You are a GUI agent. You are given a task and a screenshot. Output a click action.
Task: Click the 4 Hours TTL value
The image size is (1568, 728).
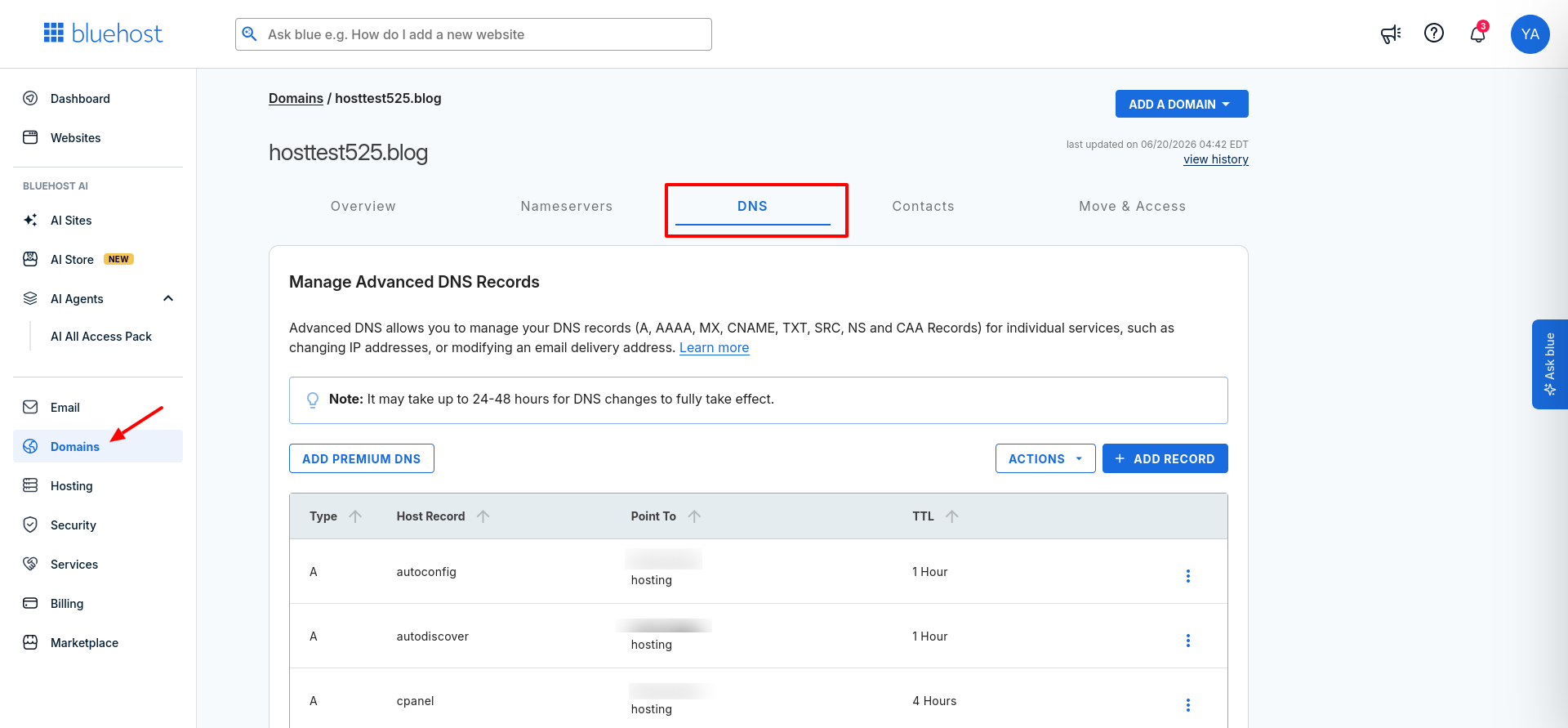point(934,701)
